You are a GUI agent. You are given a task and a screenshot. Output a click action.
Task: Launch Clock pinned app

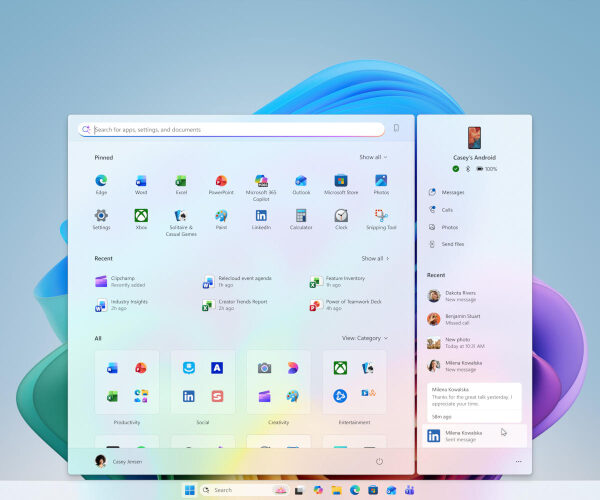[341, 219]
